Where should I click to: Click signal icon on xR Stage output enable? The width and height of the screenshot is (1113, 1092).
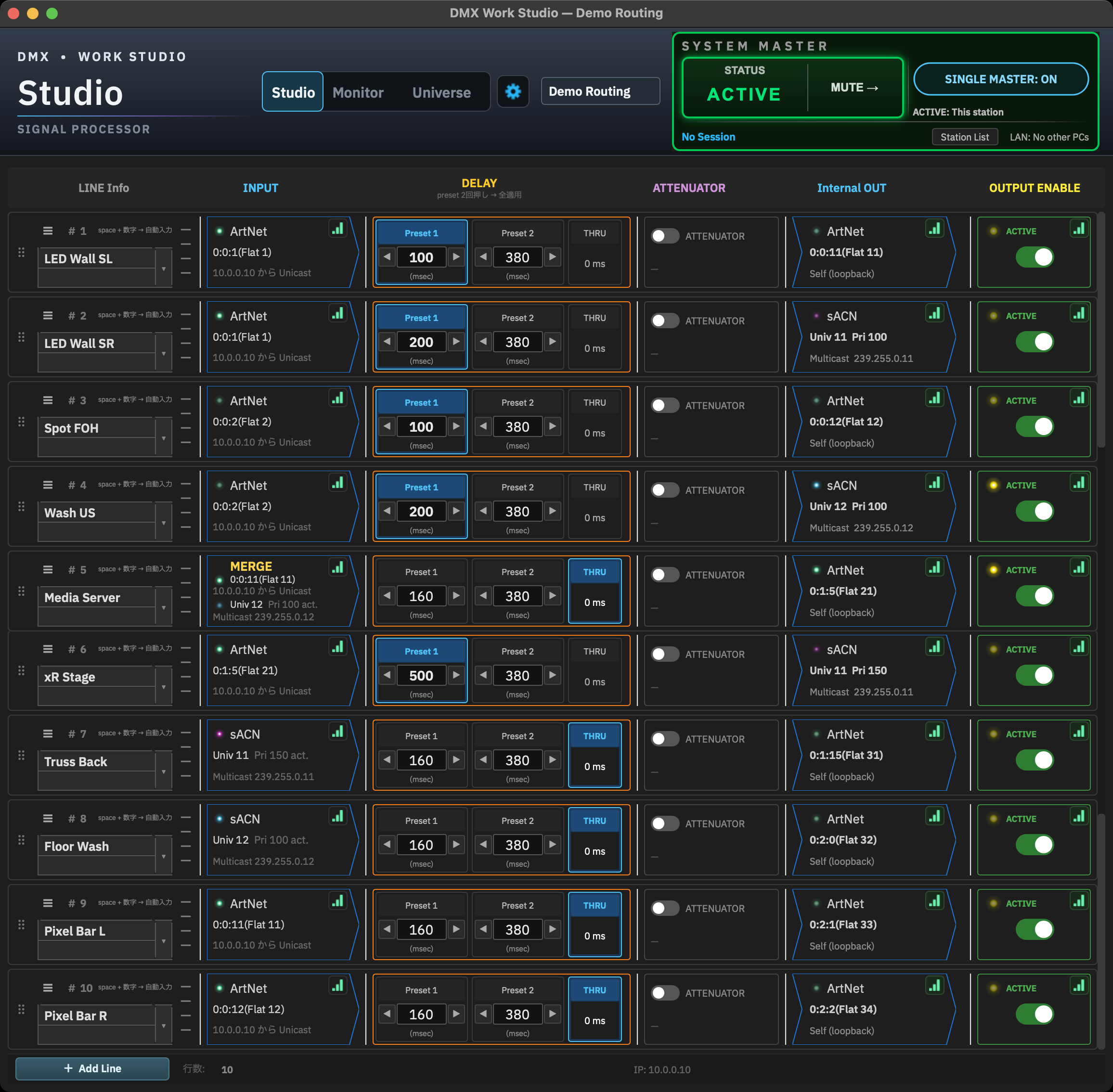pos(1079,646)
